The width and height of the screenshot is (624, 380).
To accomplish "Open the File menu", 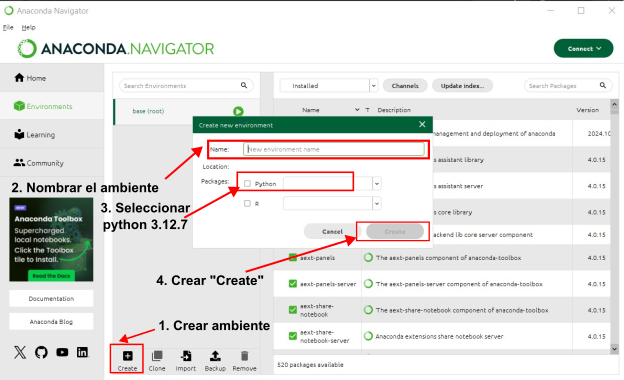I will [x=8, y=27].
